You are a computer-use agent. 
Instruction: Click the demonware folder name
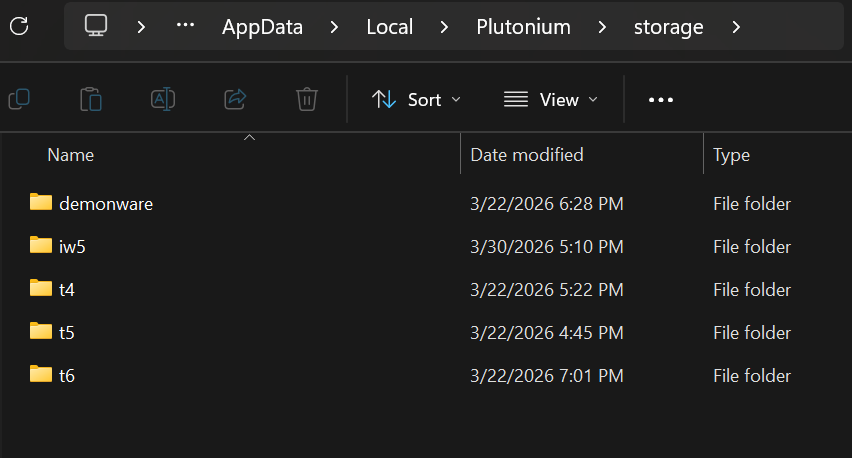(x=106, y=204)
